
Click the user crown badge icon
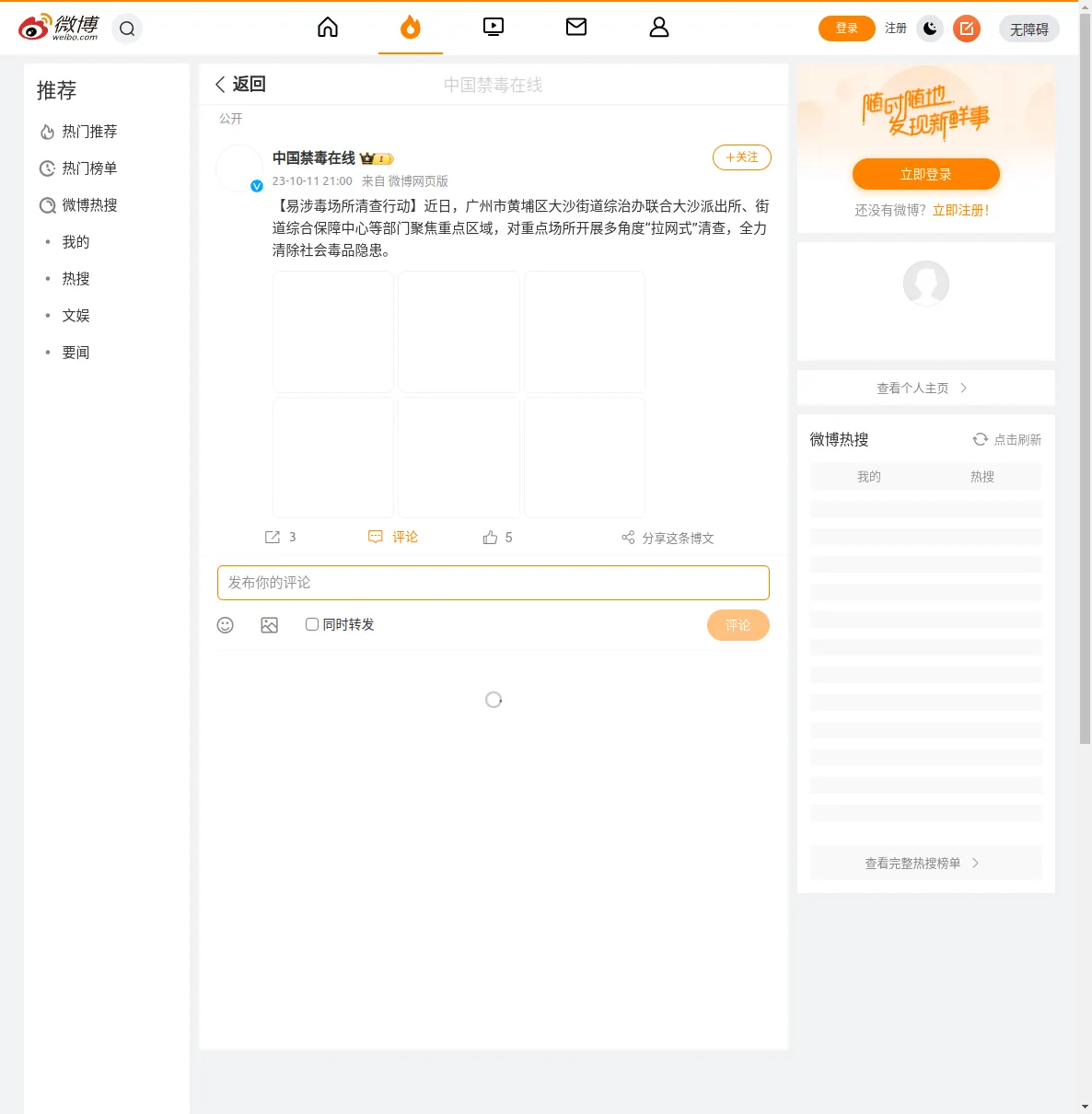point(377,158)
